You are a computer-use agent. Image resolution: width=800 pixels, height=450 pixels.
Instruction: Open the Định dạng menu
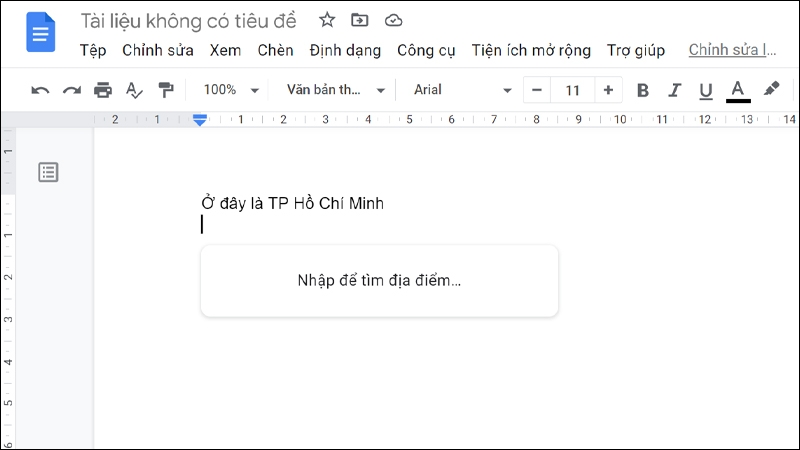(x=345, y=51)
